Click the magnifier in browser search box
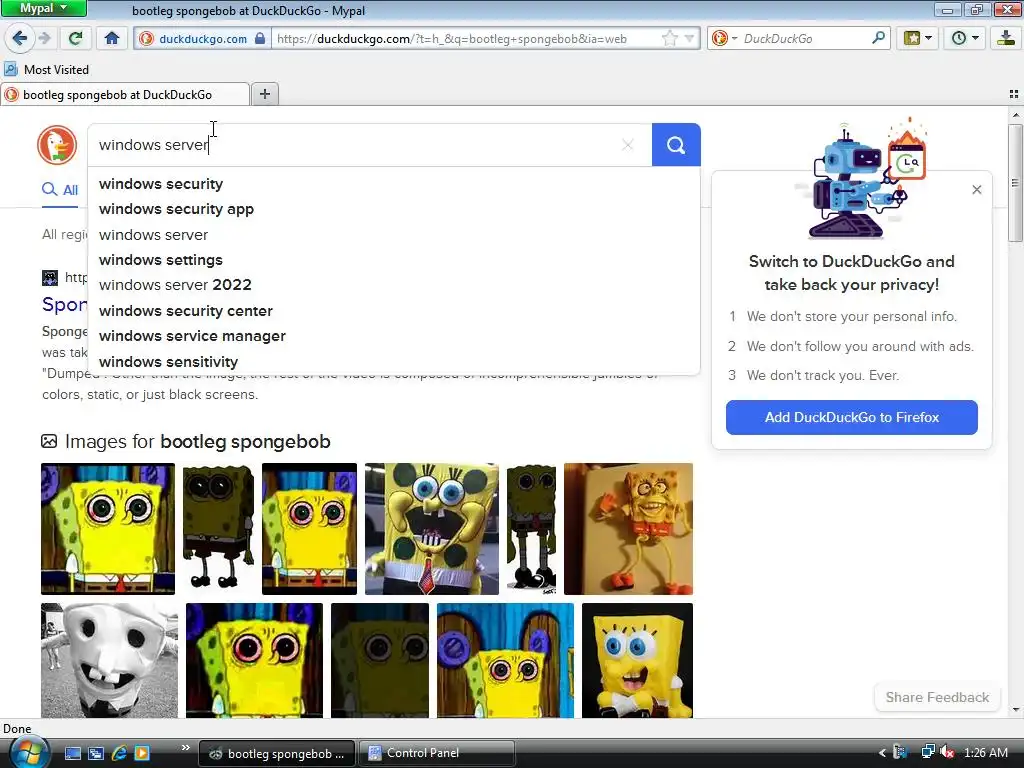This screenshot has height=768, width=1024. point(878,38)
